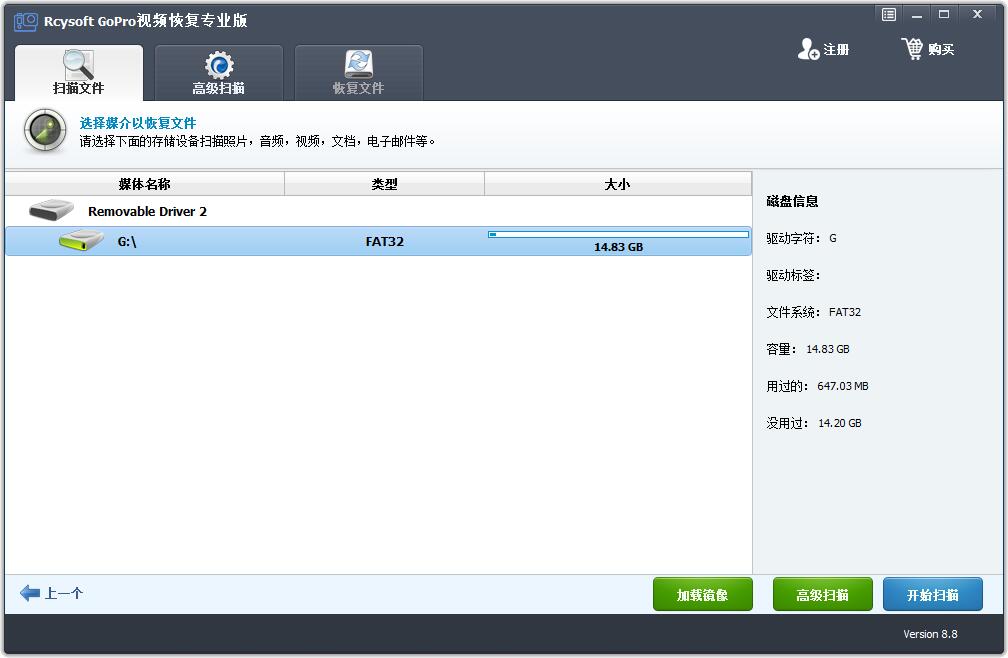Click the green G: drive icon
This screenshot has width=1008, height=658.
tap(81, 241)
